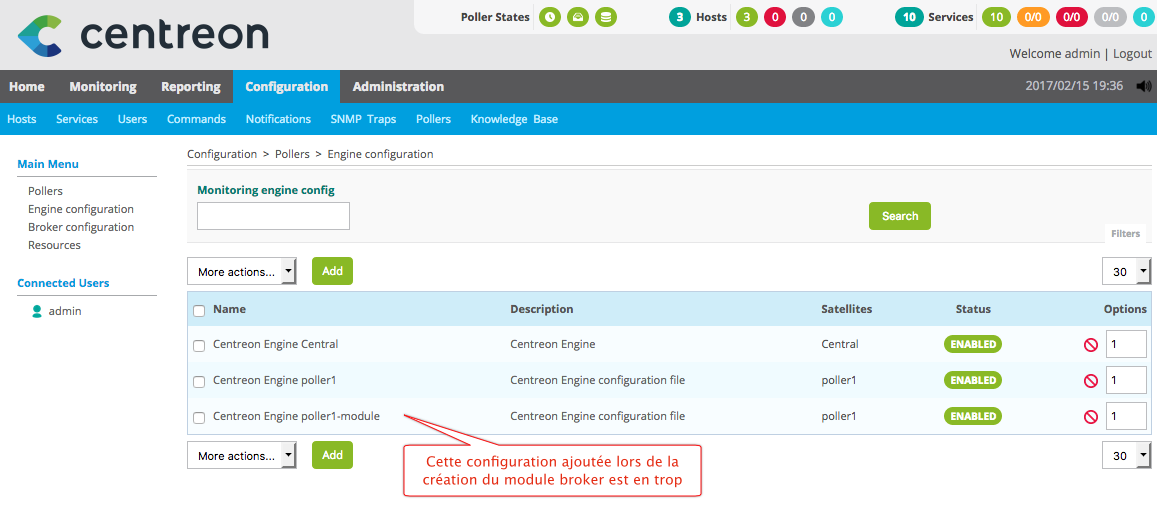
Task: Tick the select-all checkbox in table header
Action: (x=199, y=310)
